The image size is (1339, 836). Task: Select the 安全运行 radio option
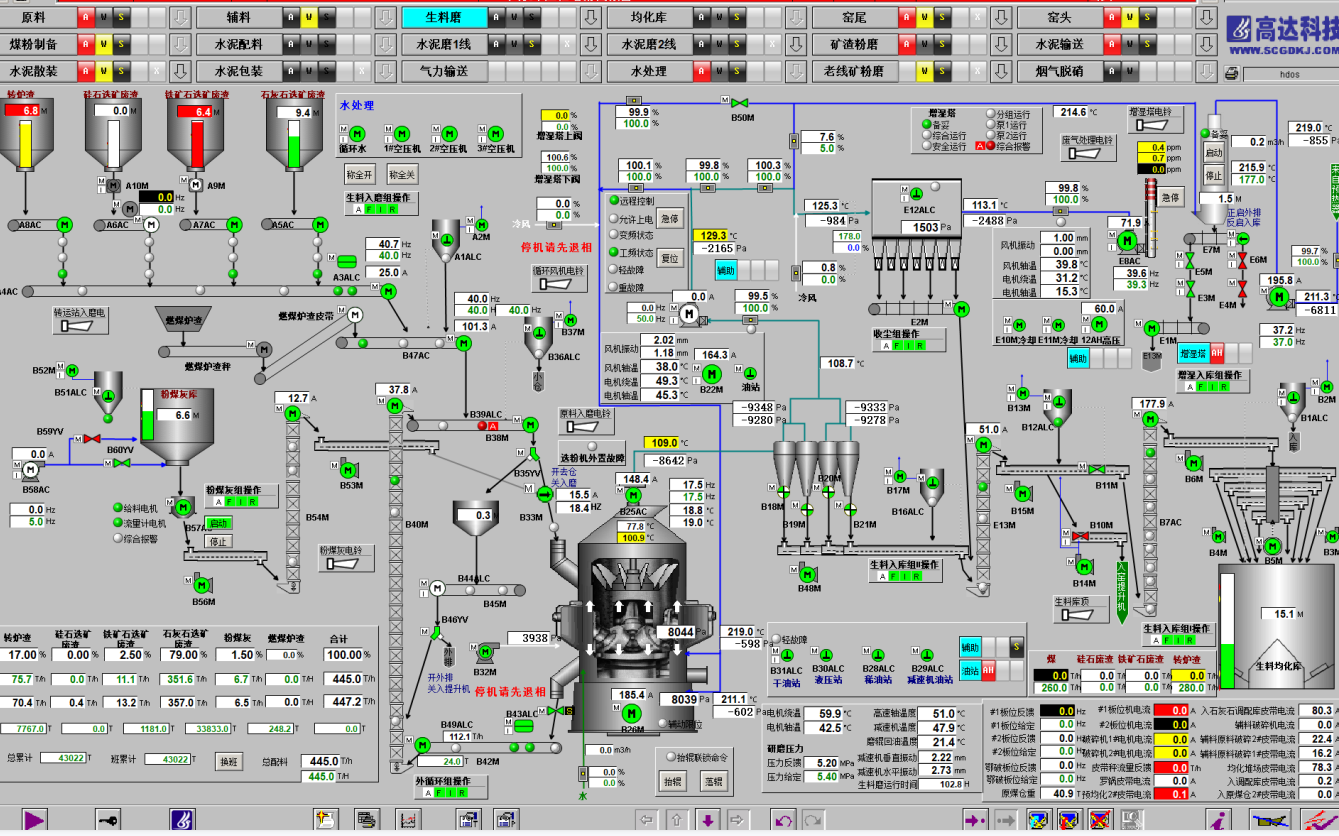click(x=926, y=146)
